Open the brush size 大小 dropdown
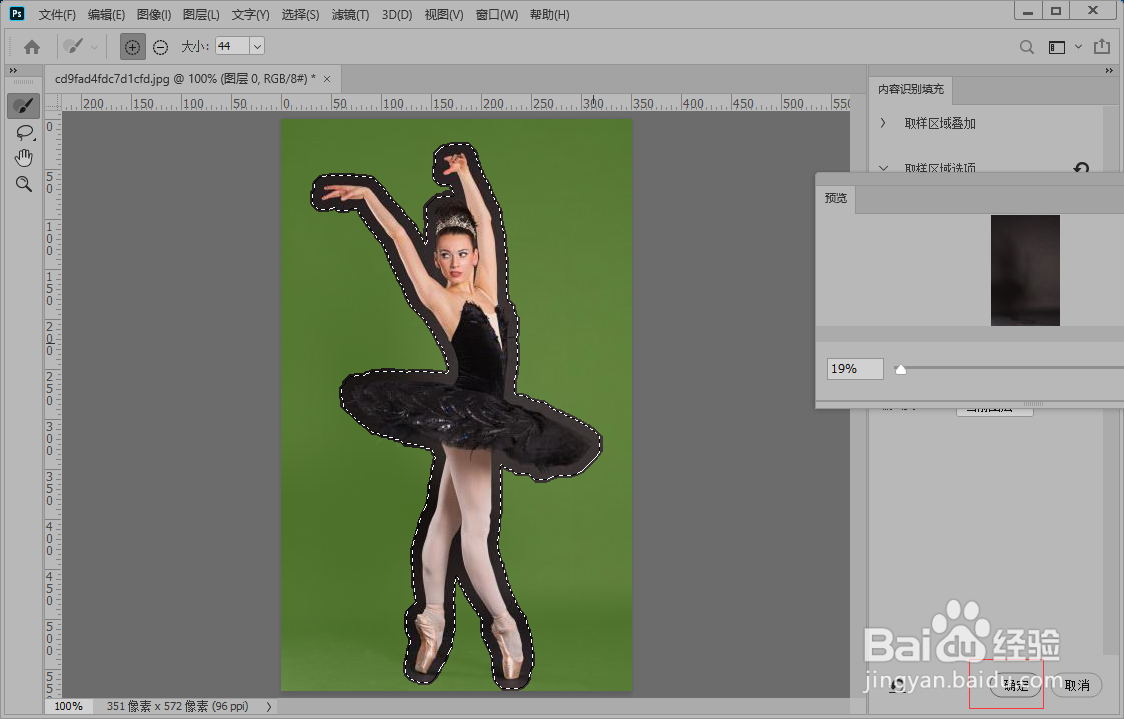The width and height of the screenshot is (1124, 719). point(257,47)
